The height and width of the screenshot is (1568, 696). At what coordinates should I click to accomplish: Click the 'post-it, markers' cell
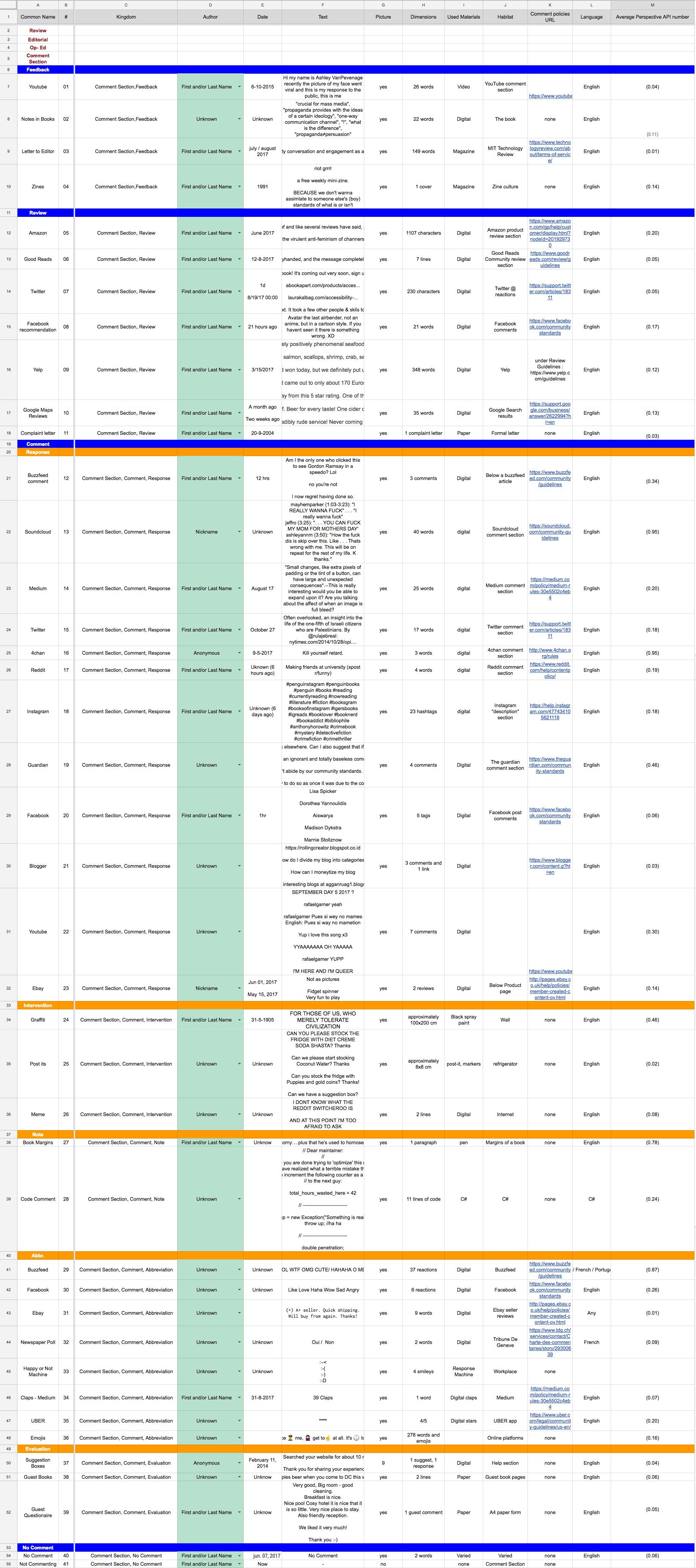click(x=464, y=1064)
